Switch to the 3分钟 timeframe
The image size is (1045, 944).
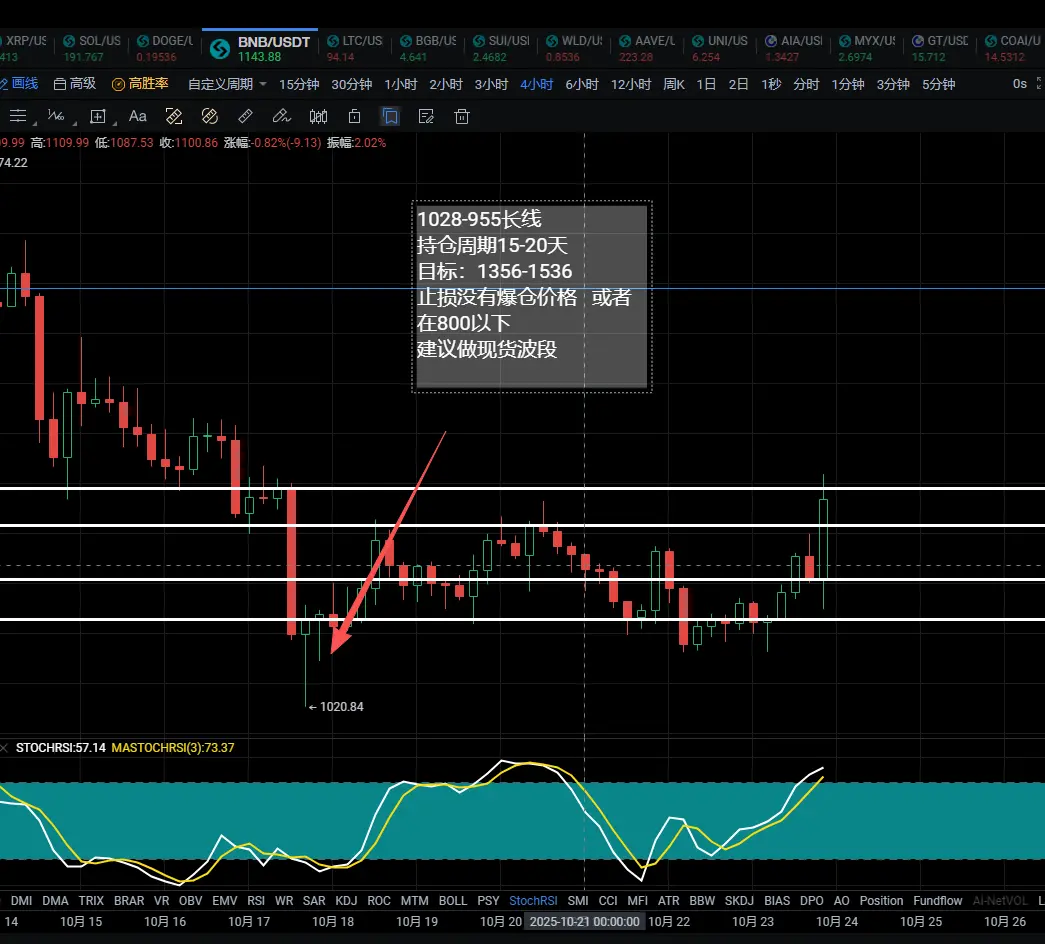tap(893, 84)
